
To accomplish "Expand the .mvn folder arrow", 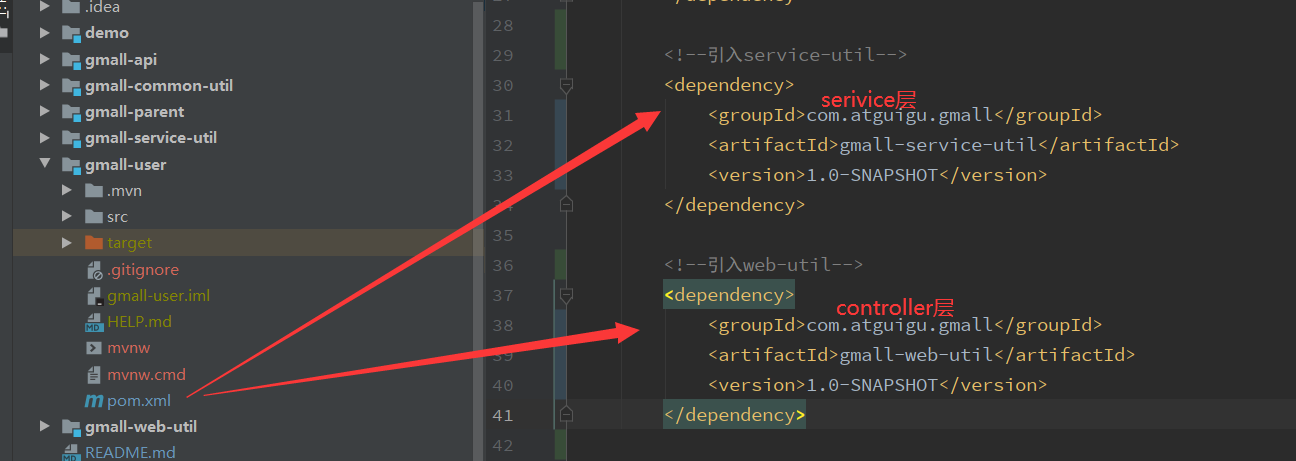I will coord(67,190).
